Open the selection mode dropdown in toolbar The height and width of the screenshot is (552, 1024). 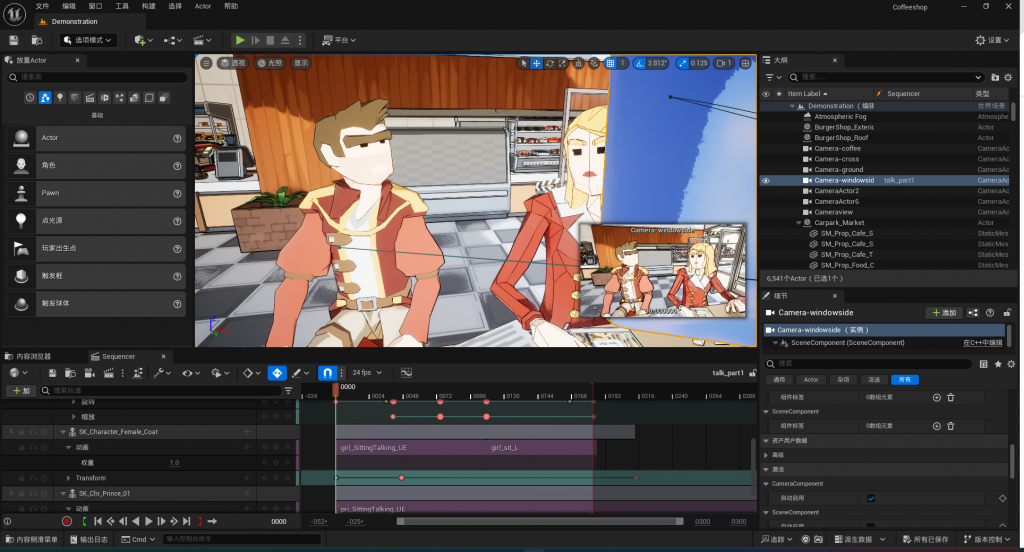pos(89,41)
